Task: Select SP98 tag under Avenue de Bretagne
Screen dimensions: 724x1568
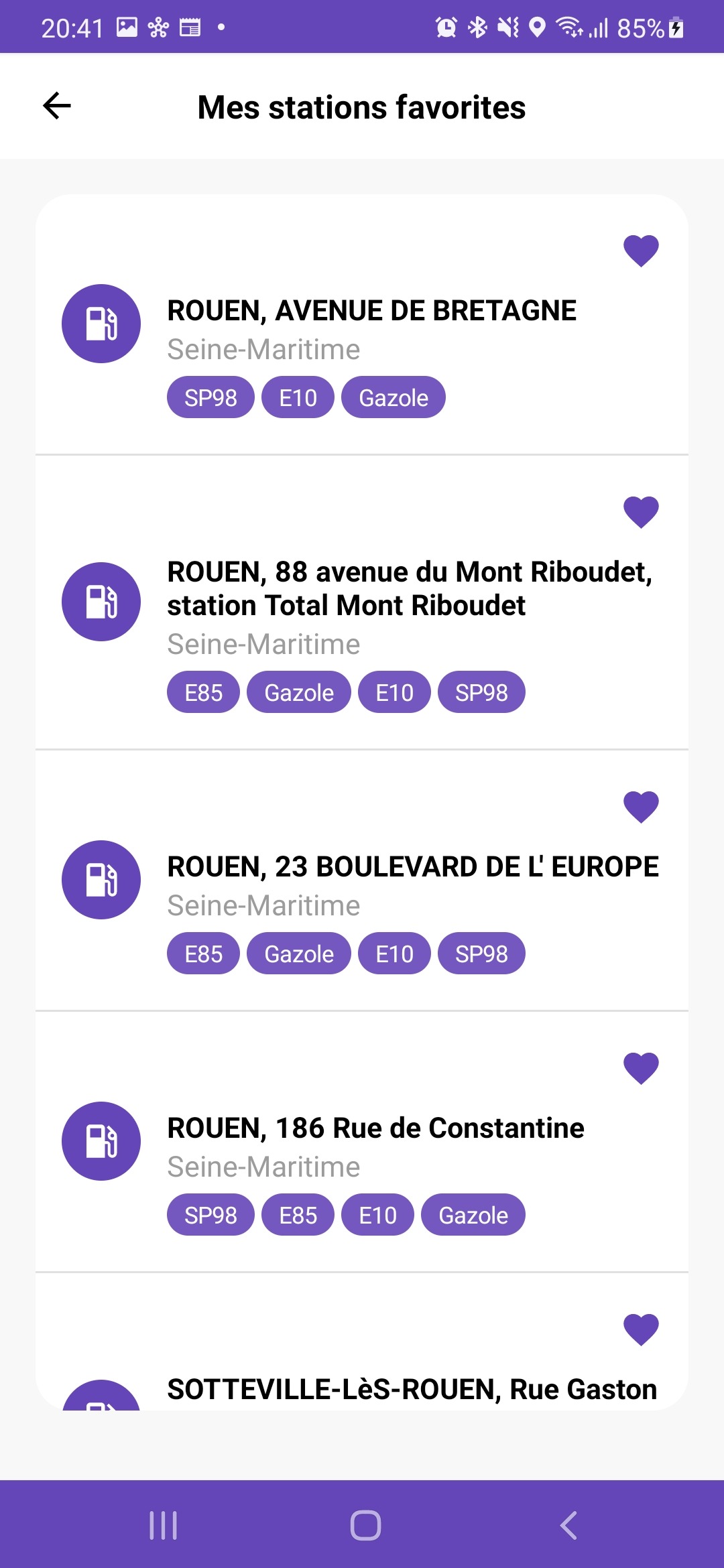Action: click(210, 397)
